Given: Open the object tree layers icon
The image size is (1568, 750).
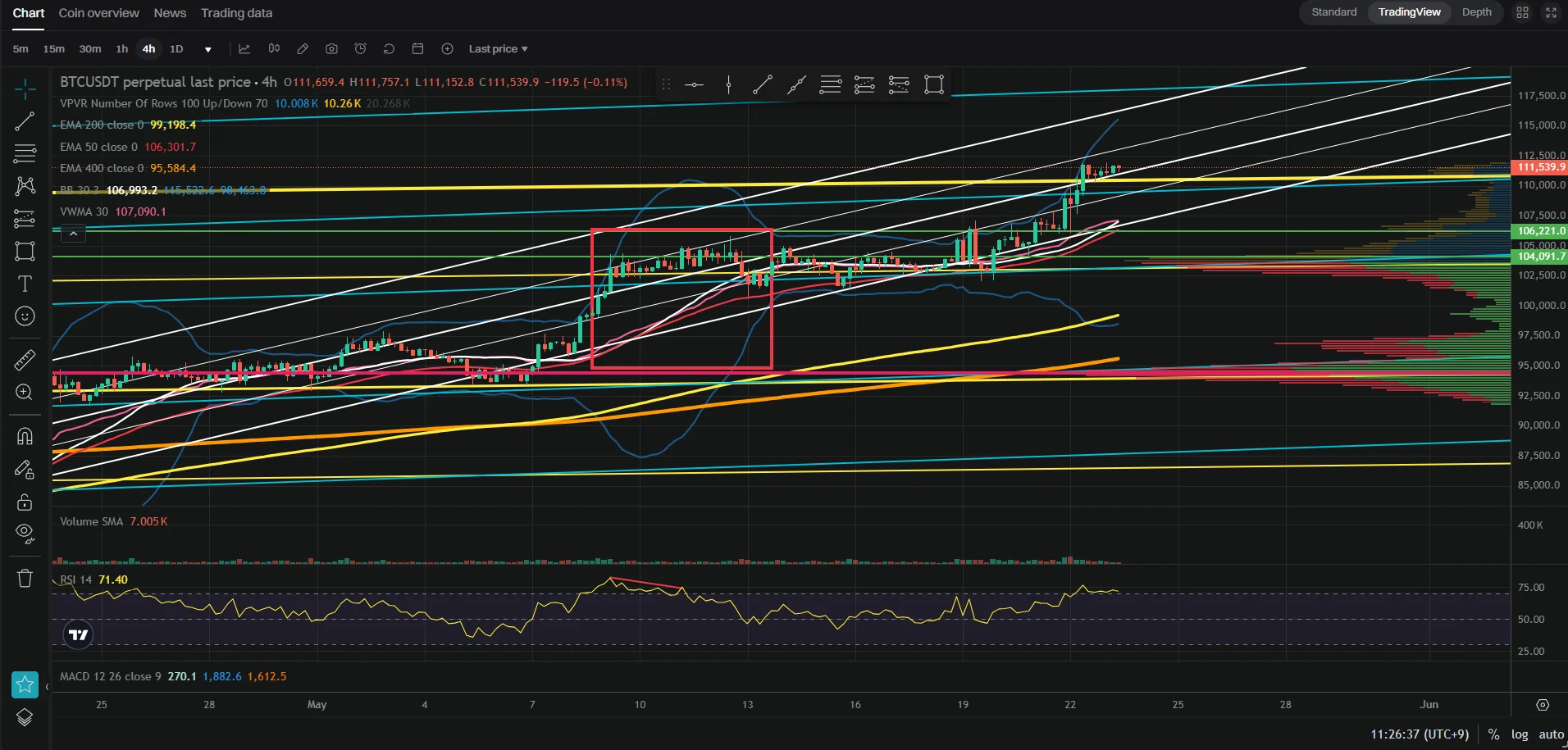Looking at the screenshot, I should [x=25, y=717].
